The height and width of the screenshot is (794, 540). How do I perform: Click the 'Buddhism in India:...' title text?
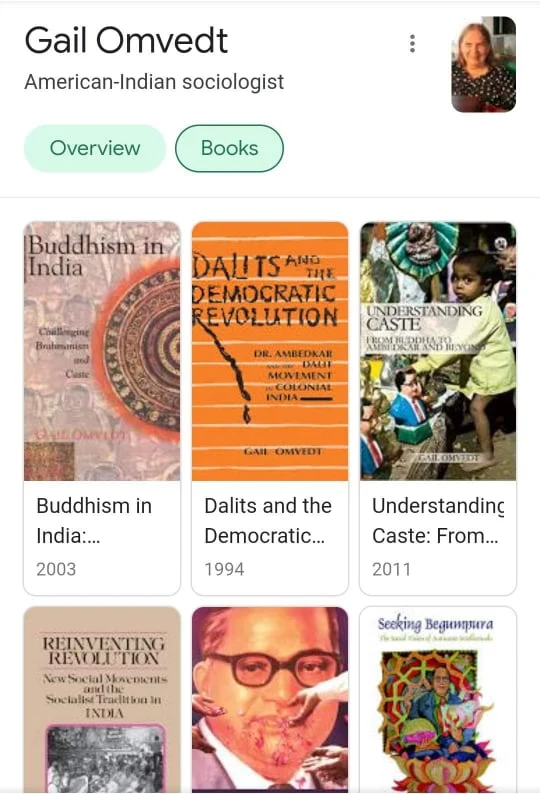(94, 521)
